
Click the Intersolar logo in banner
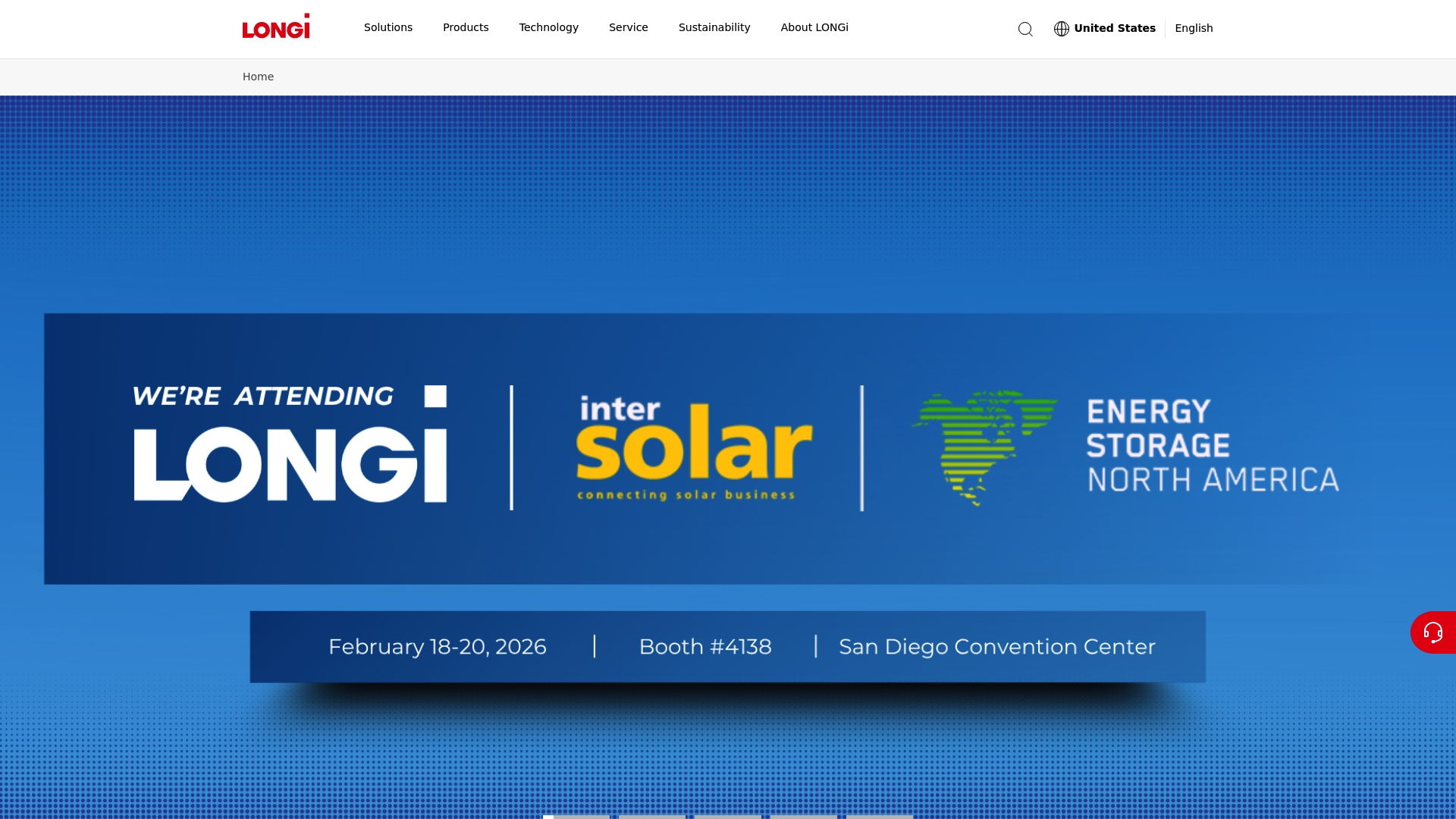coord(693,448)
